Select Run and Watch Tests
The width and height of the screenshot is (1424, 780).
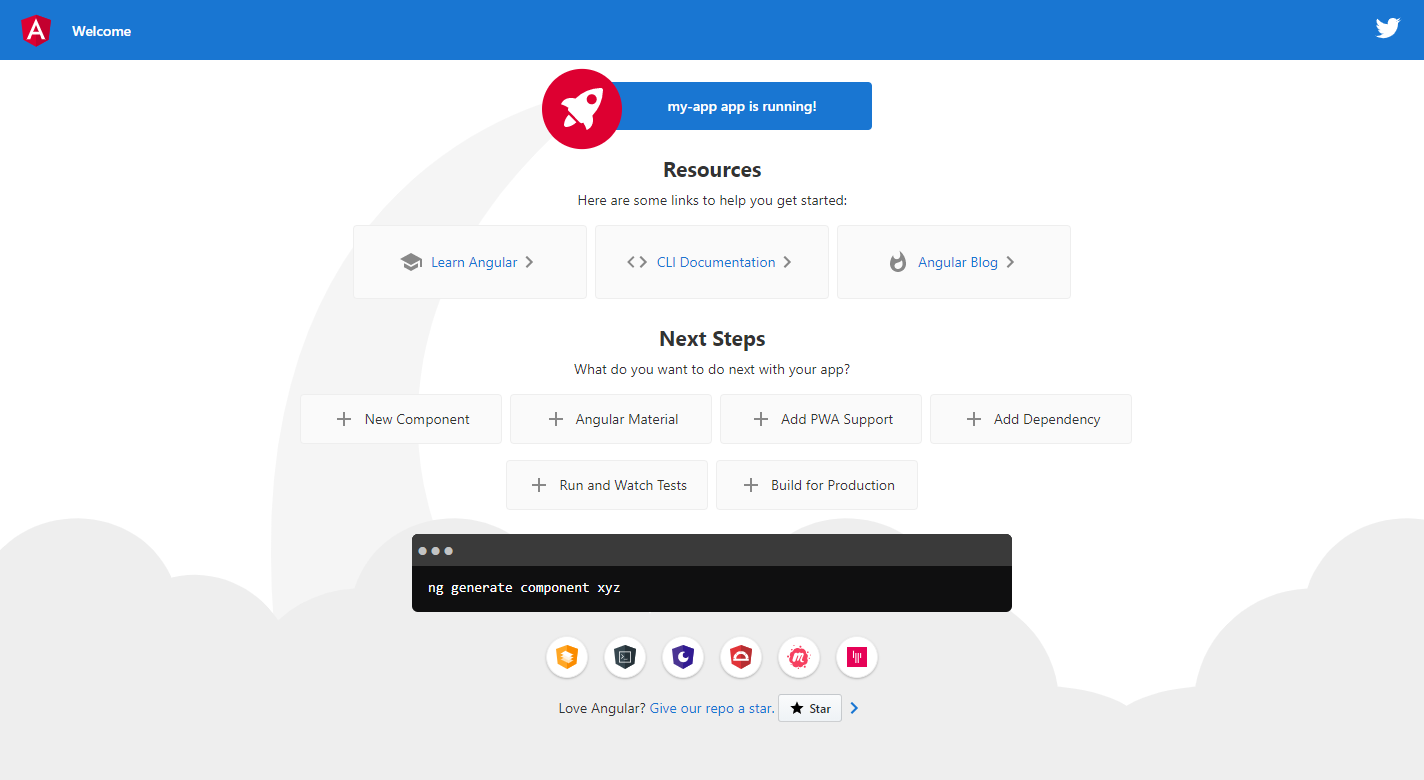pyautogui.click(x=607, y=485)
